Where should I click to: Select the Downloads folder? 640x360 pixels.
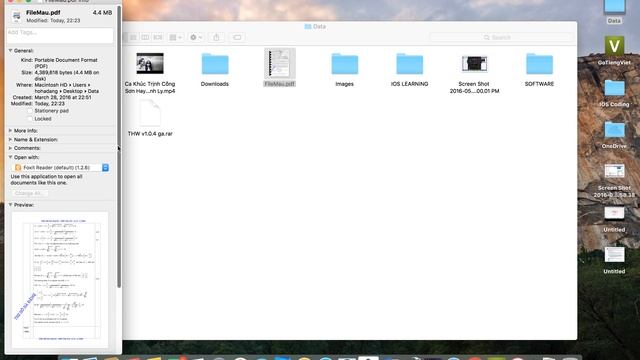pyautogui.click(x=215, y=64)
